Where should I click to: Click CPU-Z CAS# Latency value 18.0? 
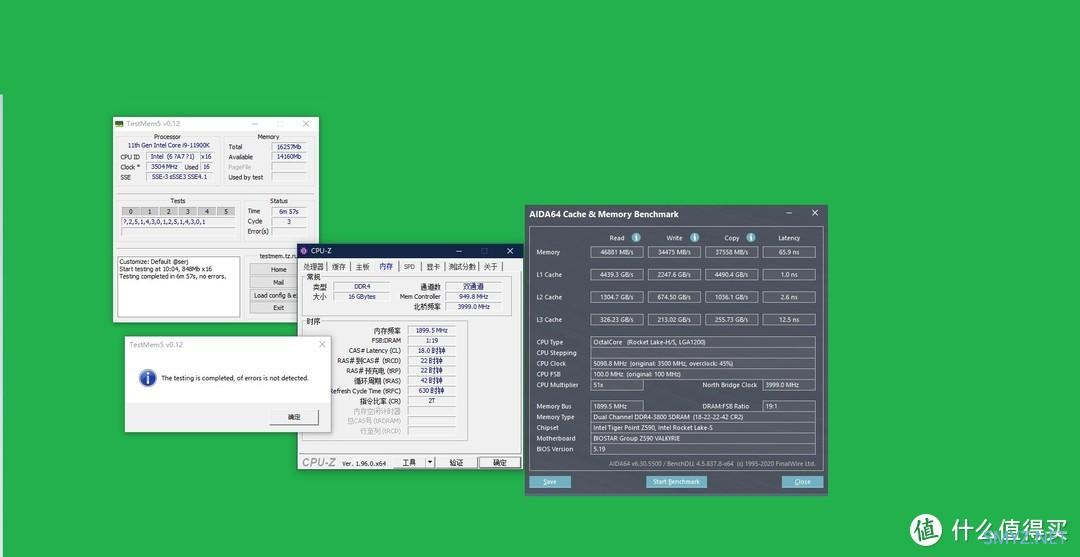(x=431, y=350)
